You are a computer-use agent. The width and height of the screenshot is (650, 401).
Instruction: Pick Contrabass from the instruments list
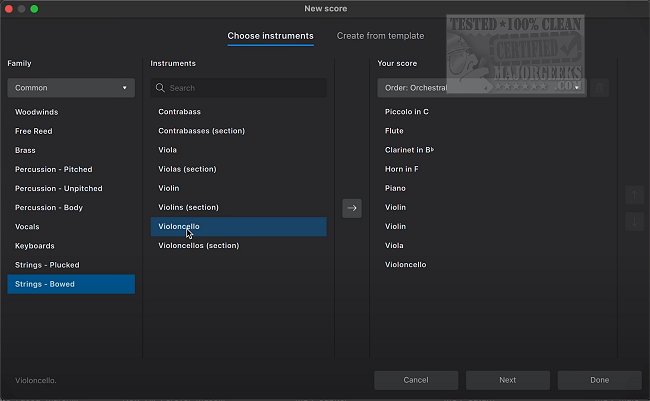tap(180, 112)
